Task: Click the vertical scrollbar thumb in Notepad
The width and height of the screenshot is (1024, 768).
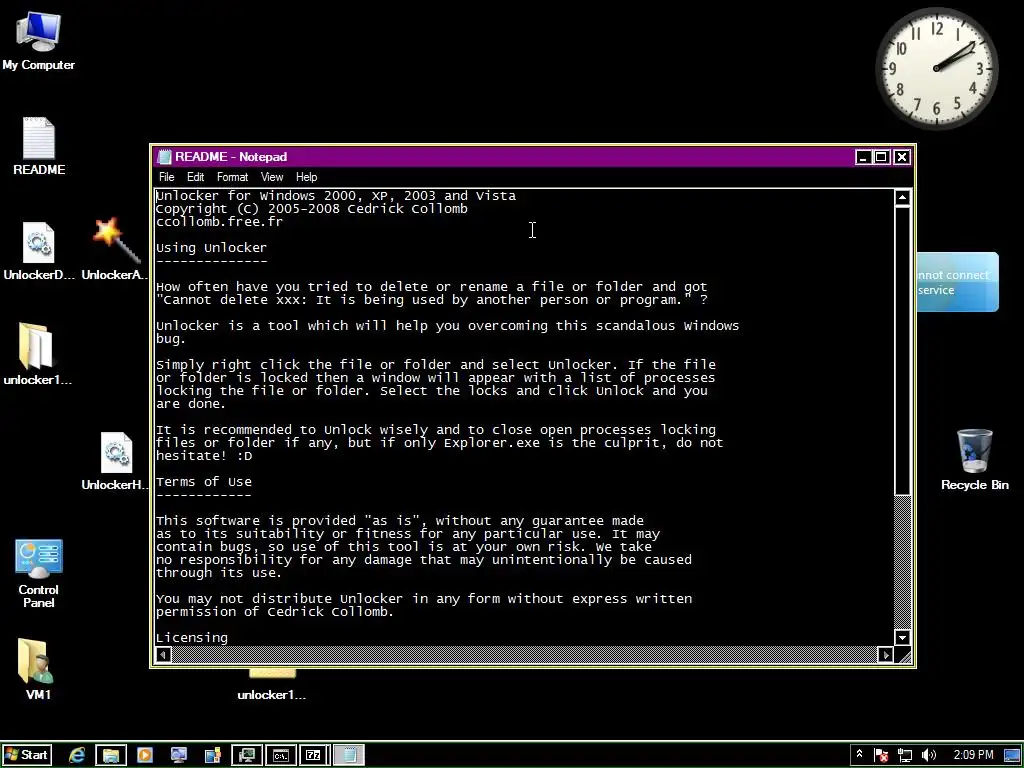Action: [x=903, y=351]
